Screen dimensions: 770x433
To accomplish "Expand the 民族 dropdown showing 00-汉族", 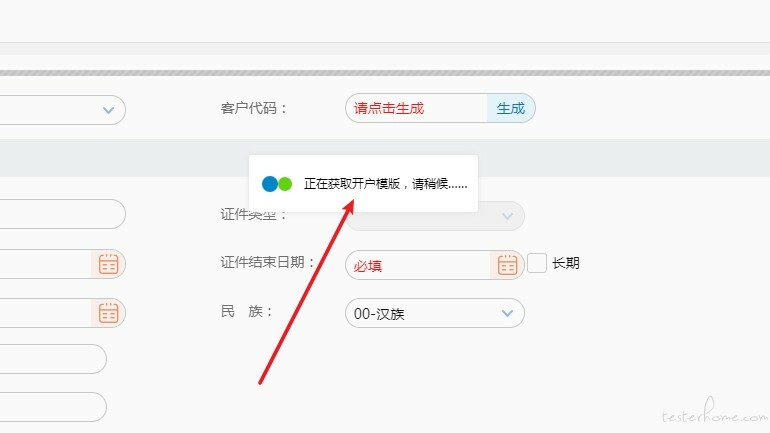I will pyautogui.click(x=435, y=313).
